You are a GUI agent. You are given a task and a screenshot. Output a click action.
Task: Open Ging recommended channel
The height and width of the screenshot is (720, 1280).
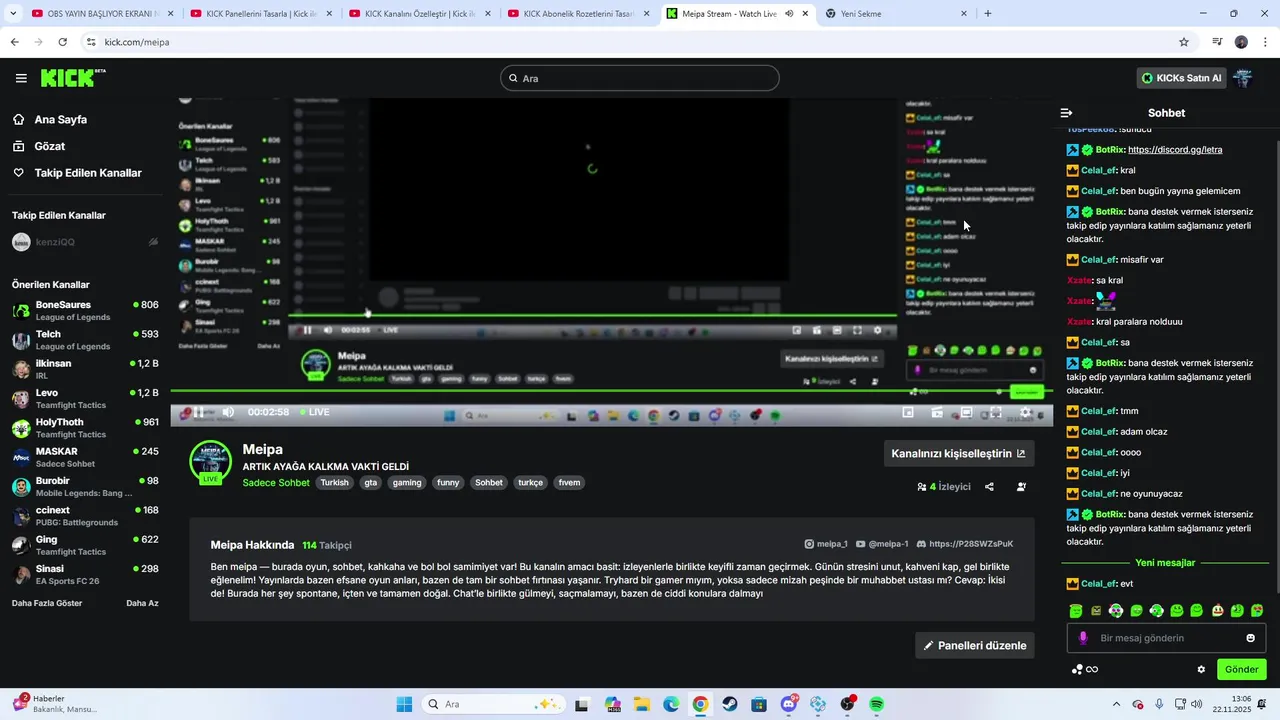(85, 545)
